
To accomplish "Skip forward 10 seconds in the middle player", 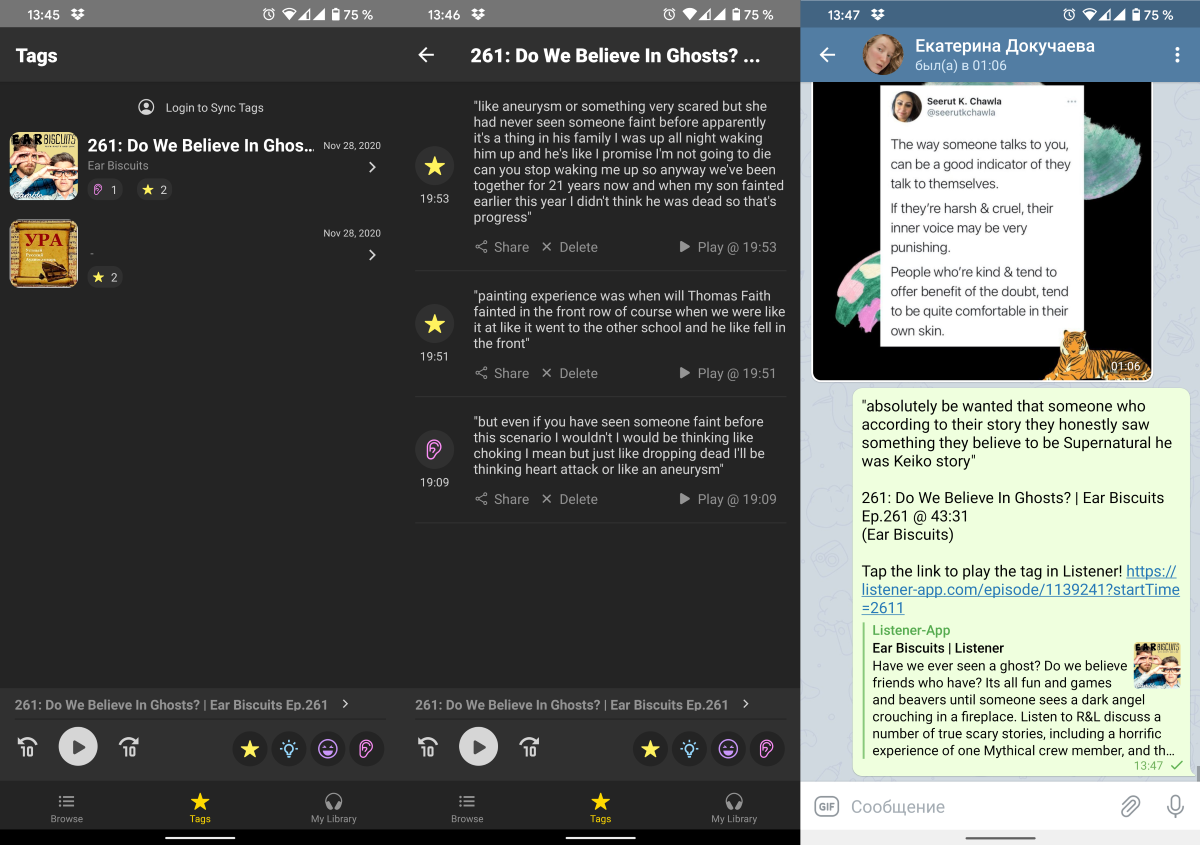I will (530, 747).
